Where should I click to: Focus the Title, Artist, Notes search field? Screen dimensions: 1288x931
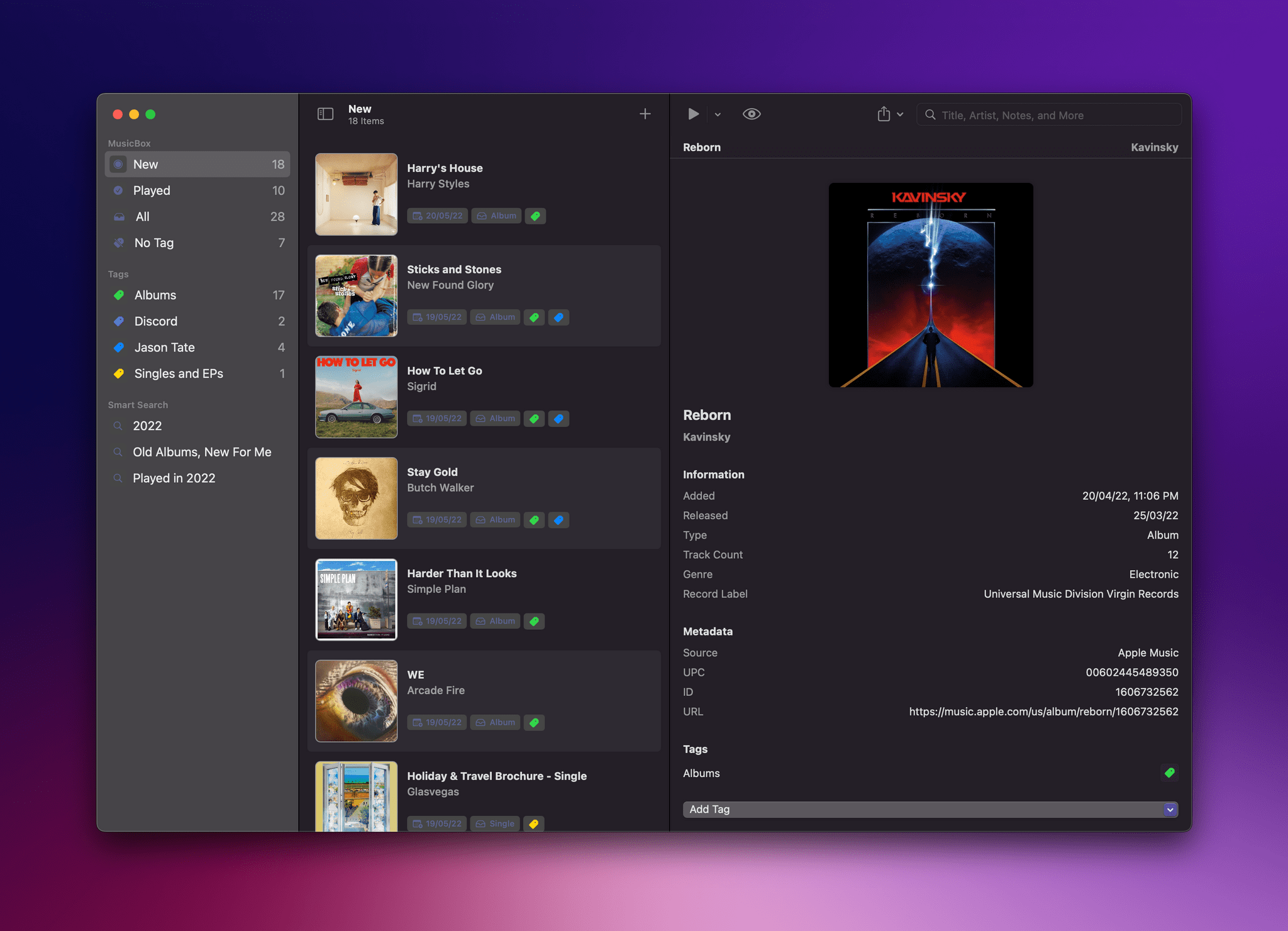1049,115
